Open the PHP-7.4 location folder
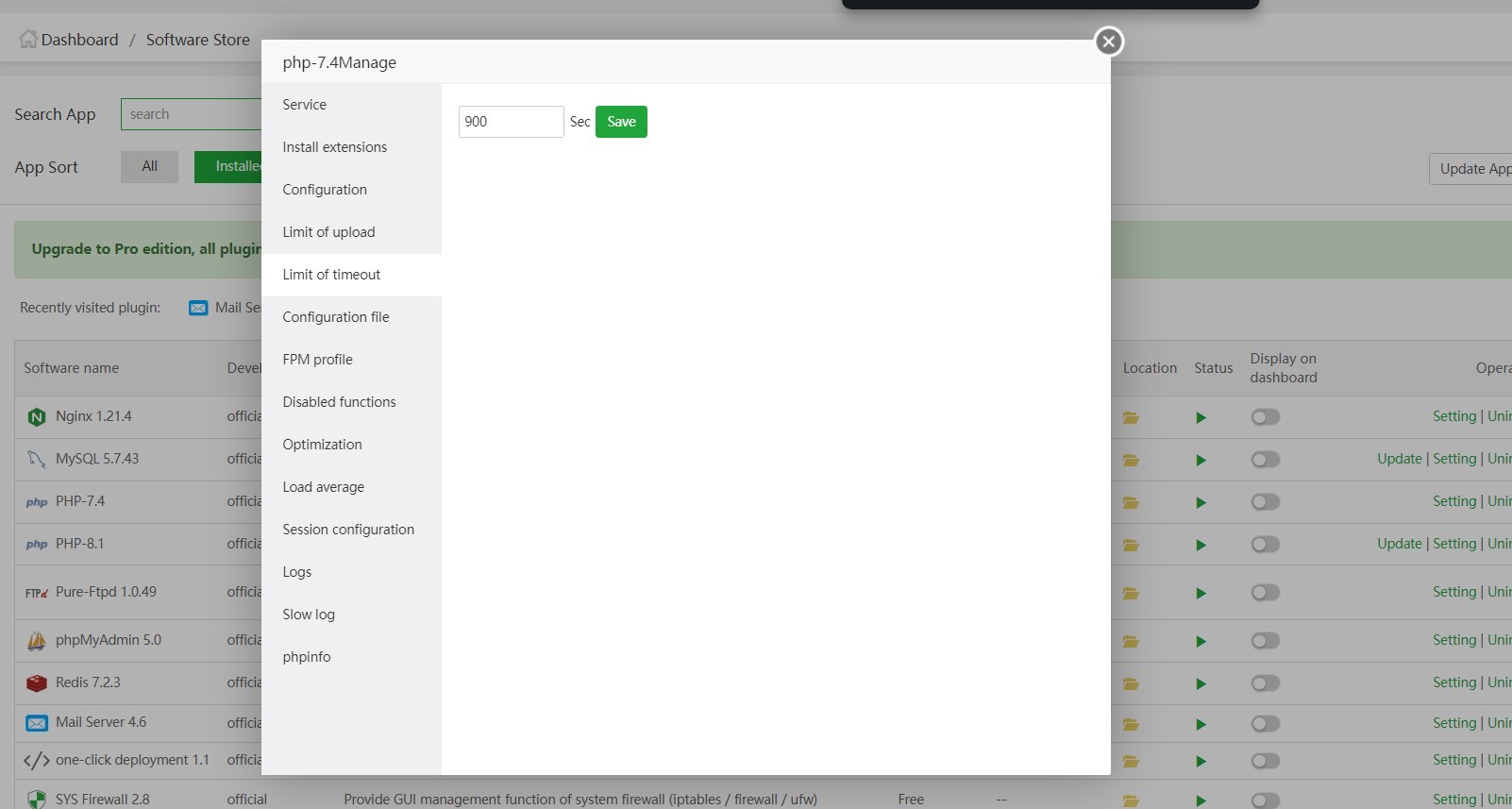This screenshot has height=809, width=1512. [x=1131, y=502]
